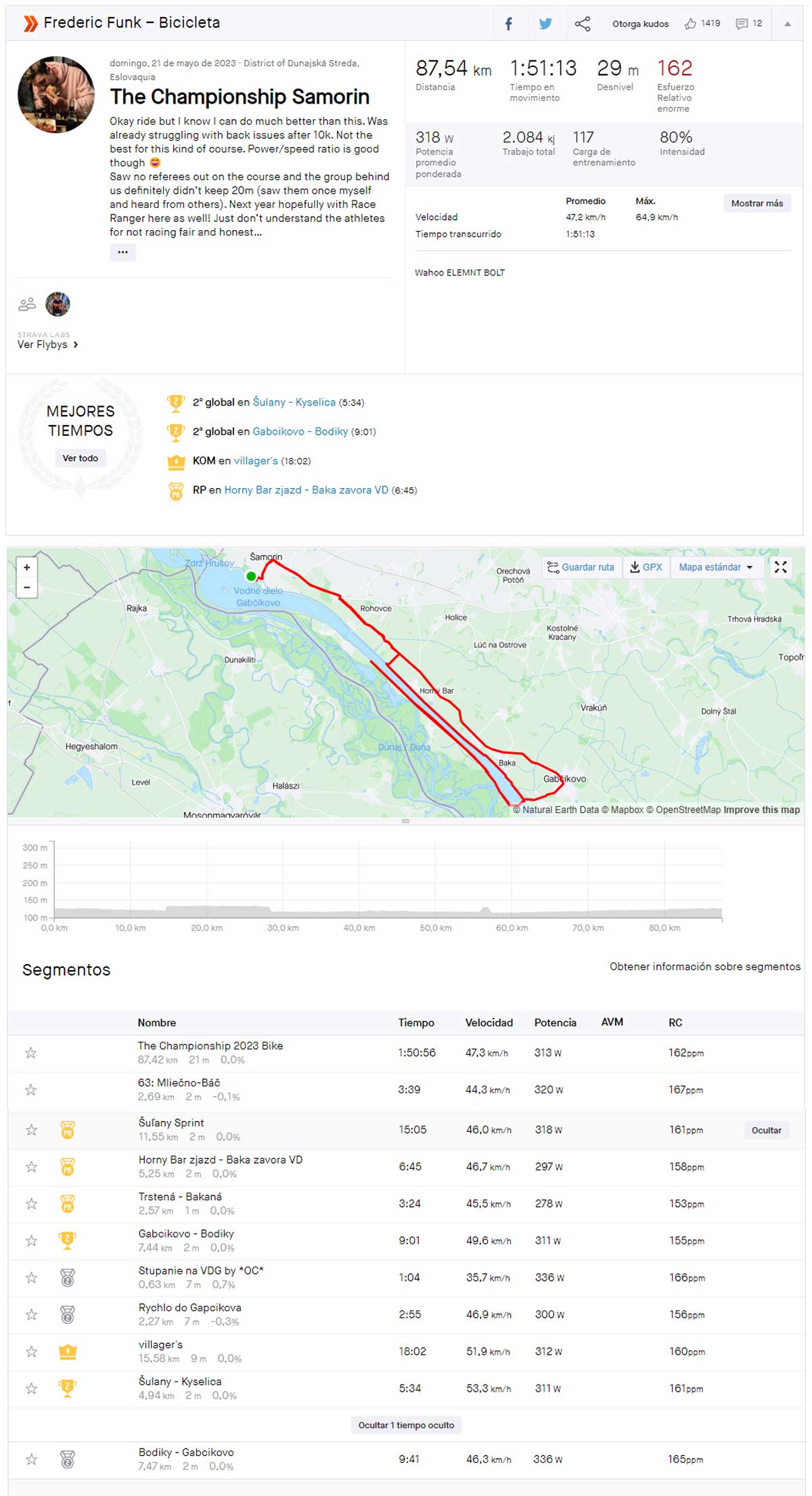Share activity on Facebook
The image size is (812, 1496).
point(508,24)
